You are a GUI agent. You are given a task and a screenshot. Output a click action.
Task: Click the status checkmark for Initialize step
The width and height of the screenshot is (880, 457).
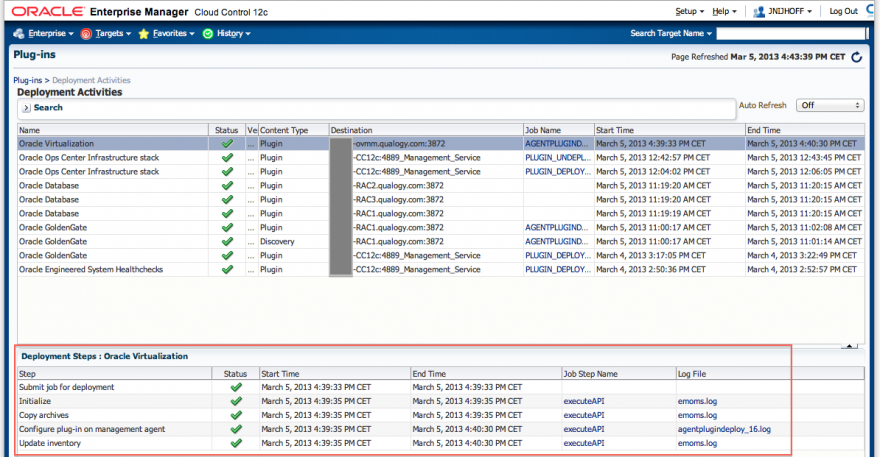236,401
